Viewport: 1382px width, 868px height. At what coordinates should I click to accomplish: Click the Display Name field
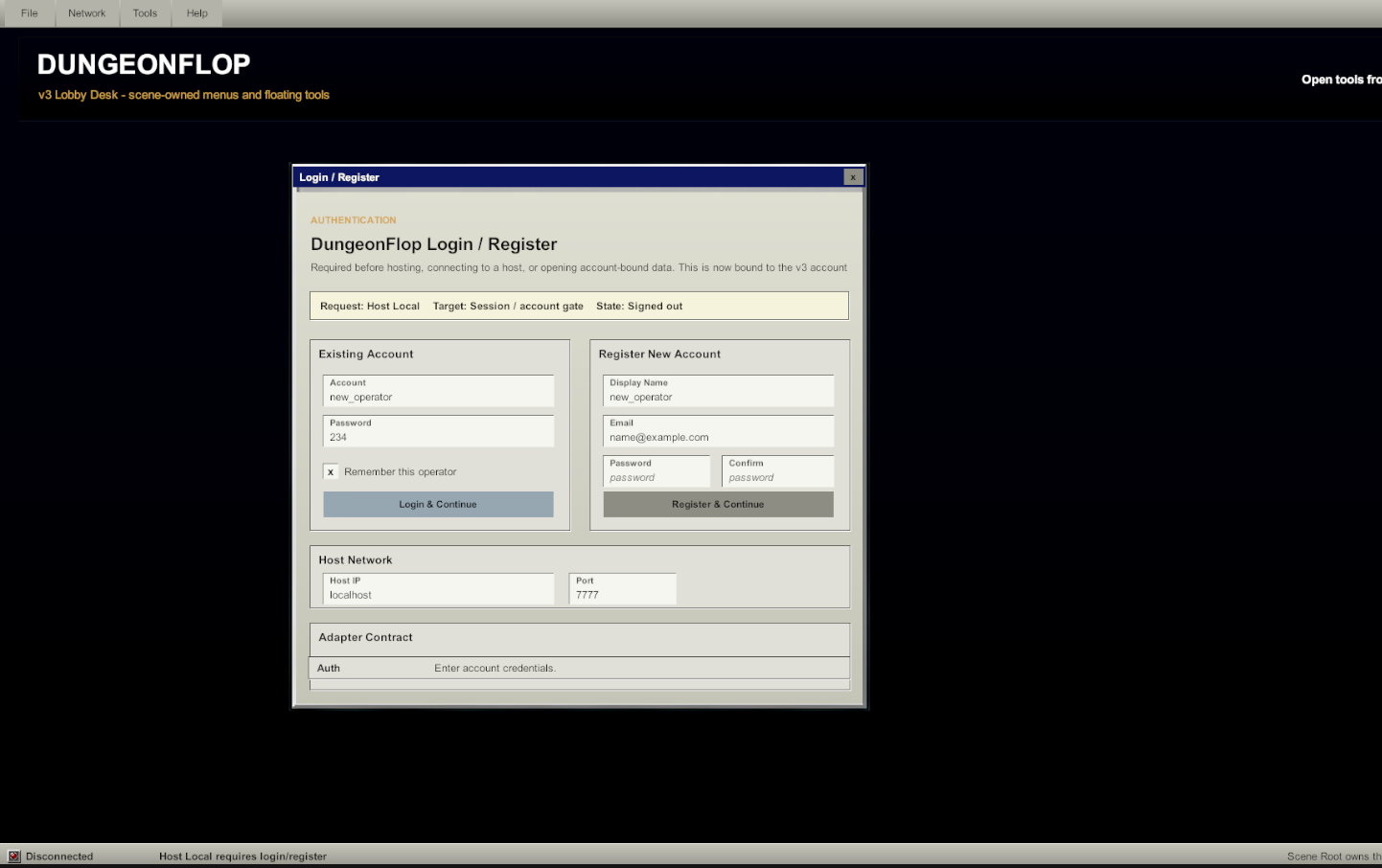pyautogui.click(x=719, y=391)
